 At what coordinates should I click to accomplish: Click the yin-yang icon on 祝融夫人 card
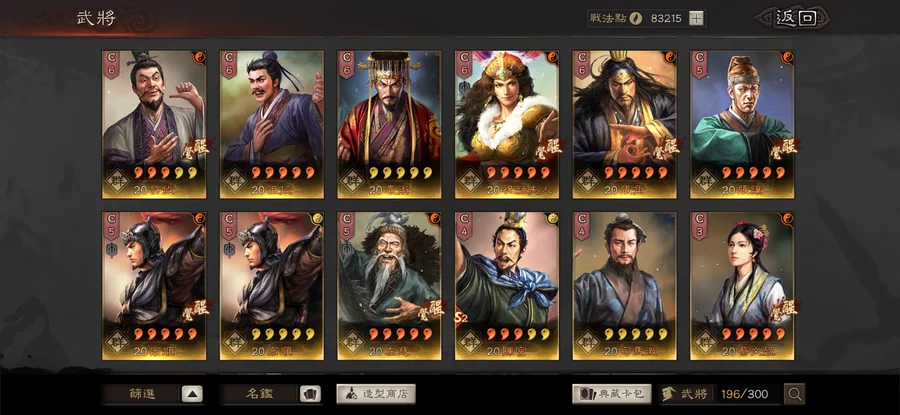point(552,57)
